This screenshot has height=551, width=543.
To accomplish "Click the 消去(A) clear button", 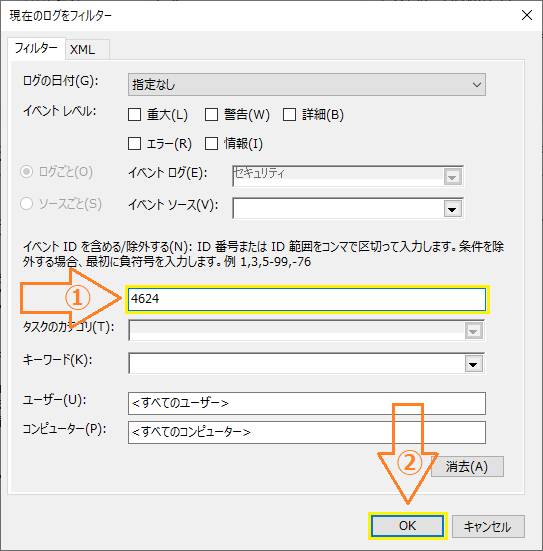I will (x=467, y=467).
